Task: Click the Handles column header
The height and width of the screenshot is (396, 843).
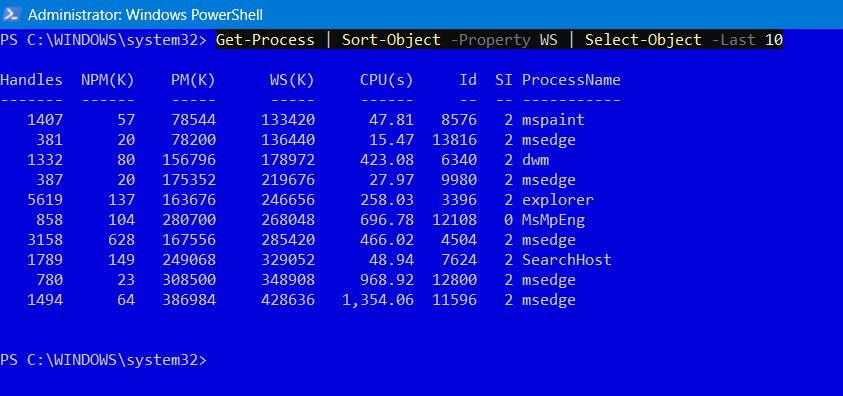Action: [x=31, y=80]
